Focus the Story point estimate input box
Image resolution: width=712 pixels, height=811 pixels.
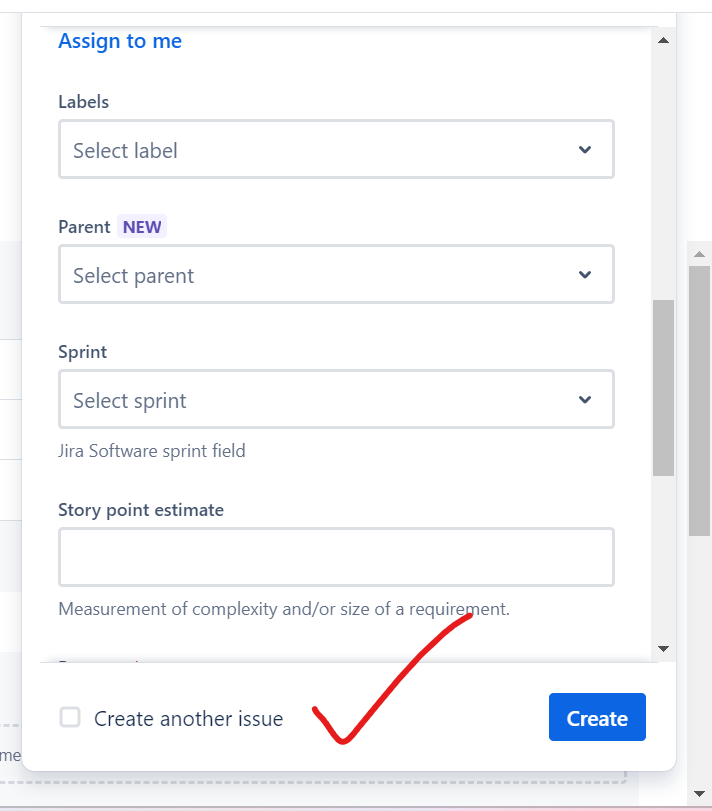tap(336, 557)
